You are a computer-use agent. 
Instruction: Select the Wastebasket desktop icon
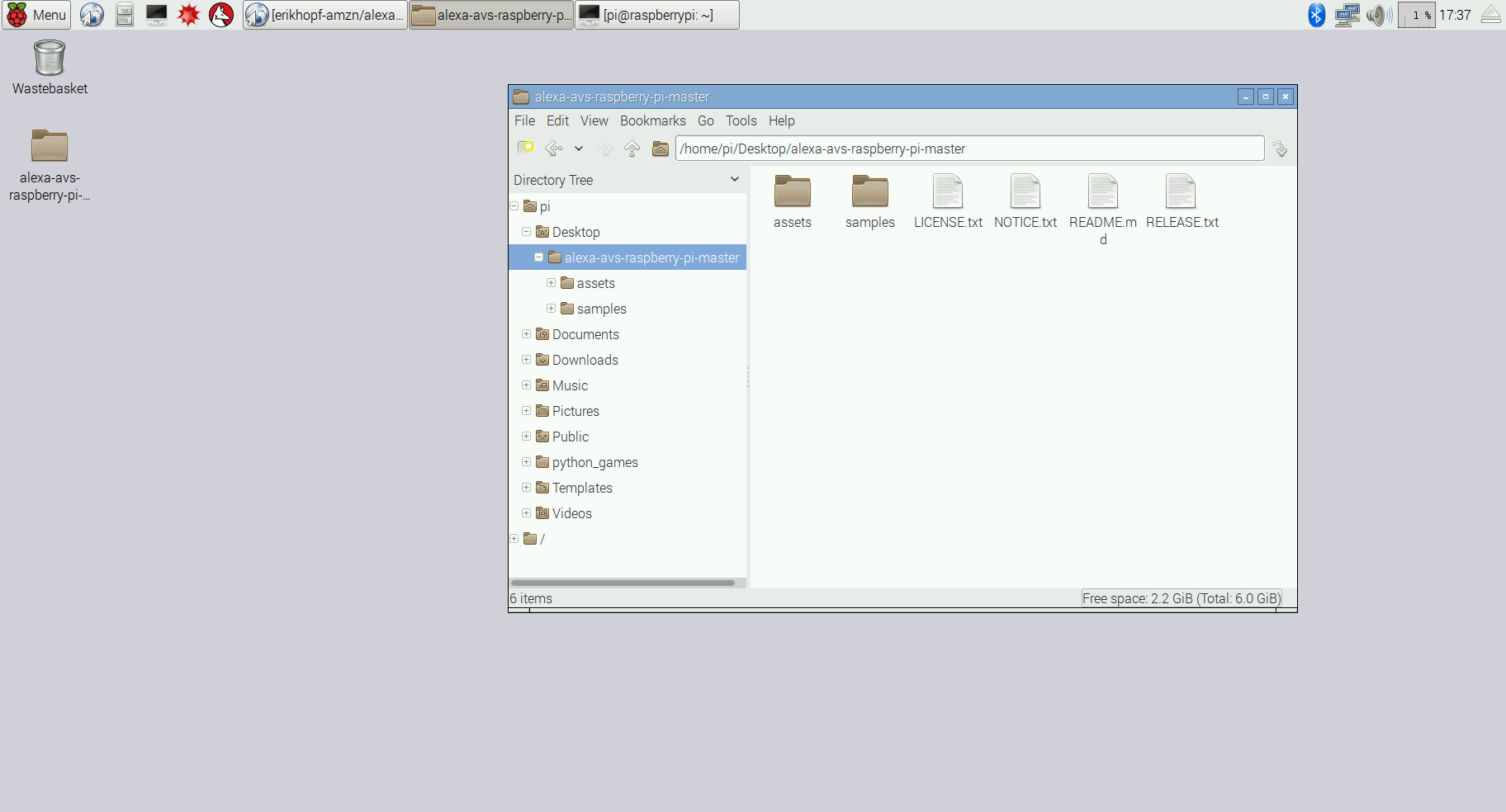50,68
